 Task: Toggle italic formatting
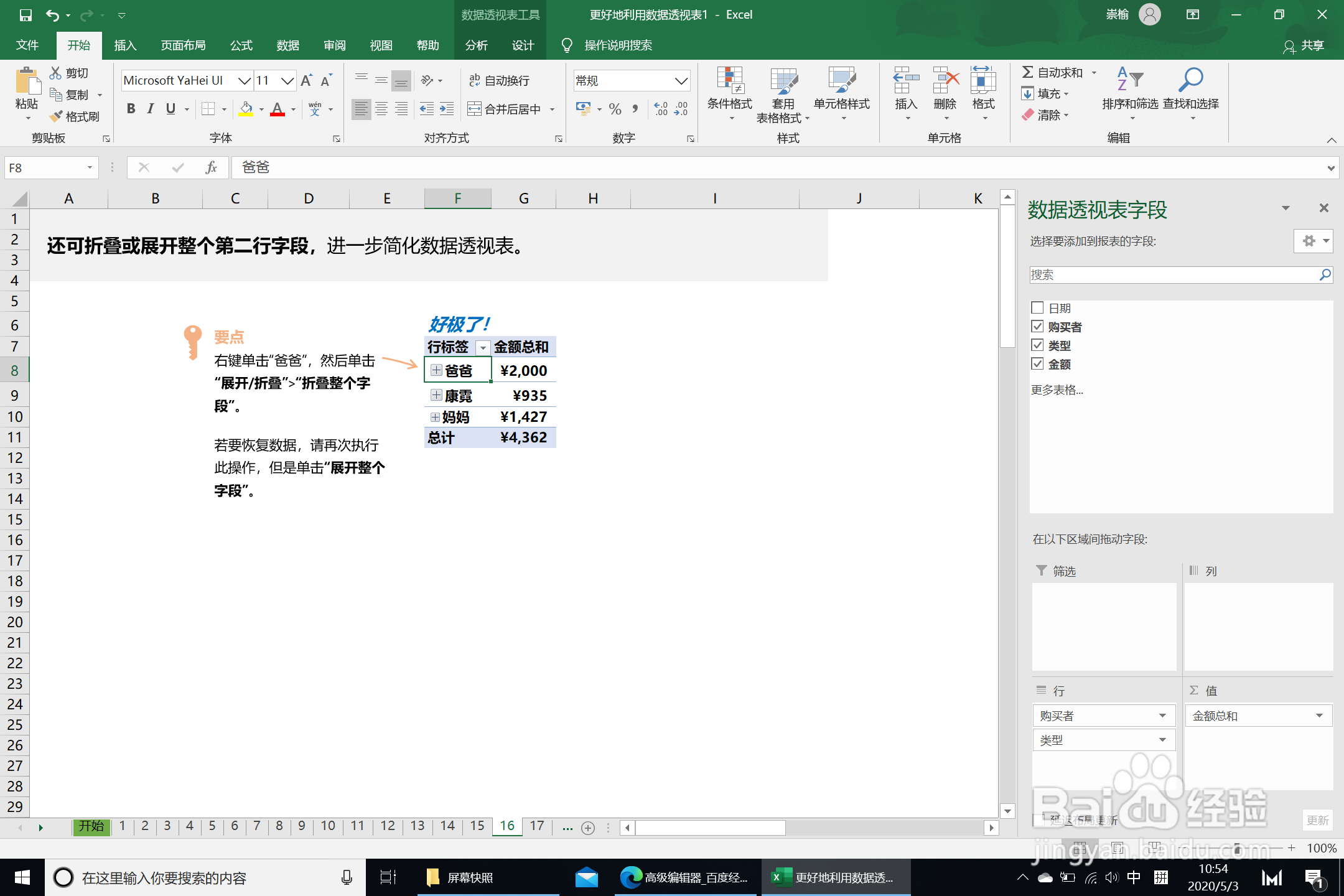[x=151, y=109]
